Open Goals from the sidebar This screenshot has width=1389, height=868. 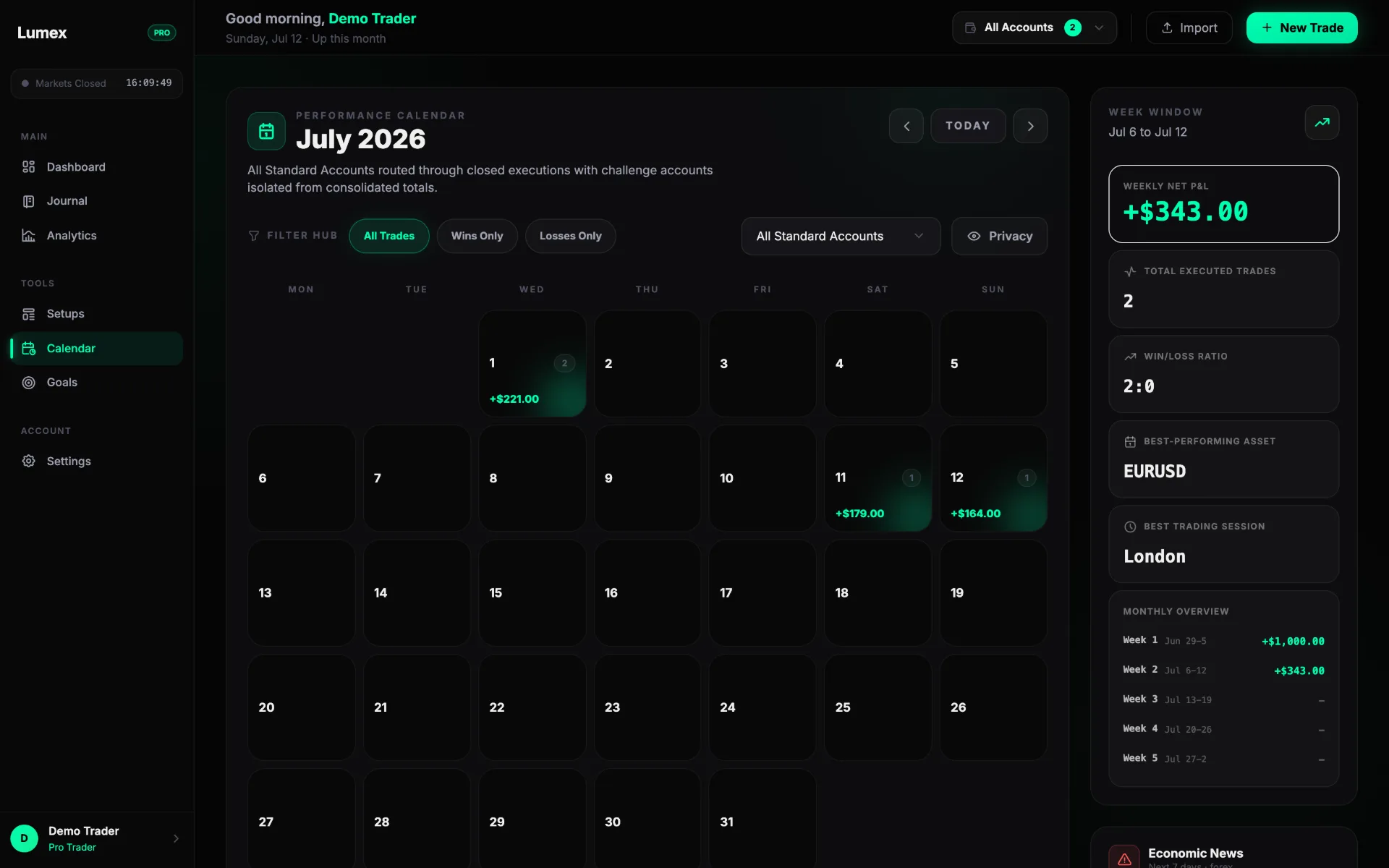click(x=96, y=383)
